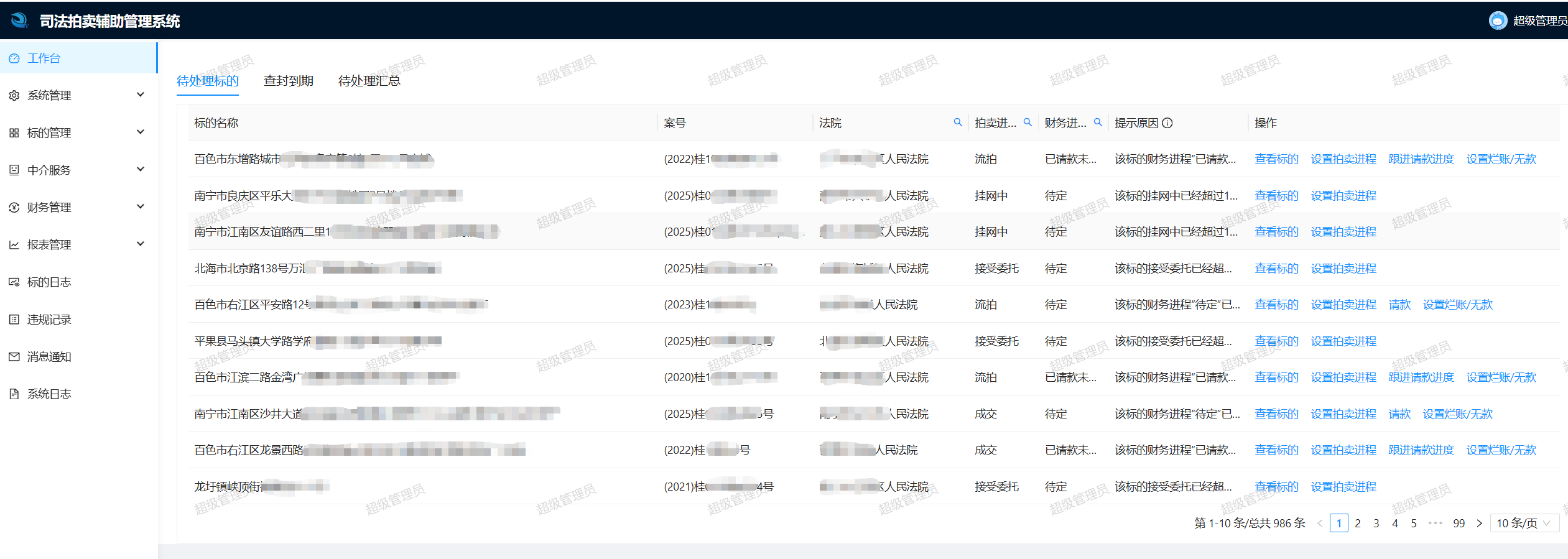Expand the 标的管理 menu chevron
Image resolution: width=1568 pixels, height=559 pixels.
(141, 132)
